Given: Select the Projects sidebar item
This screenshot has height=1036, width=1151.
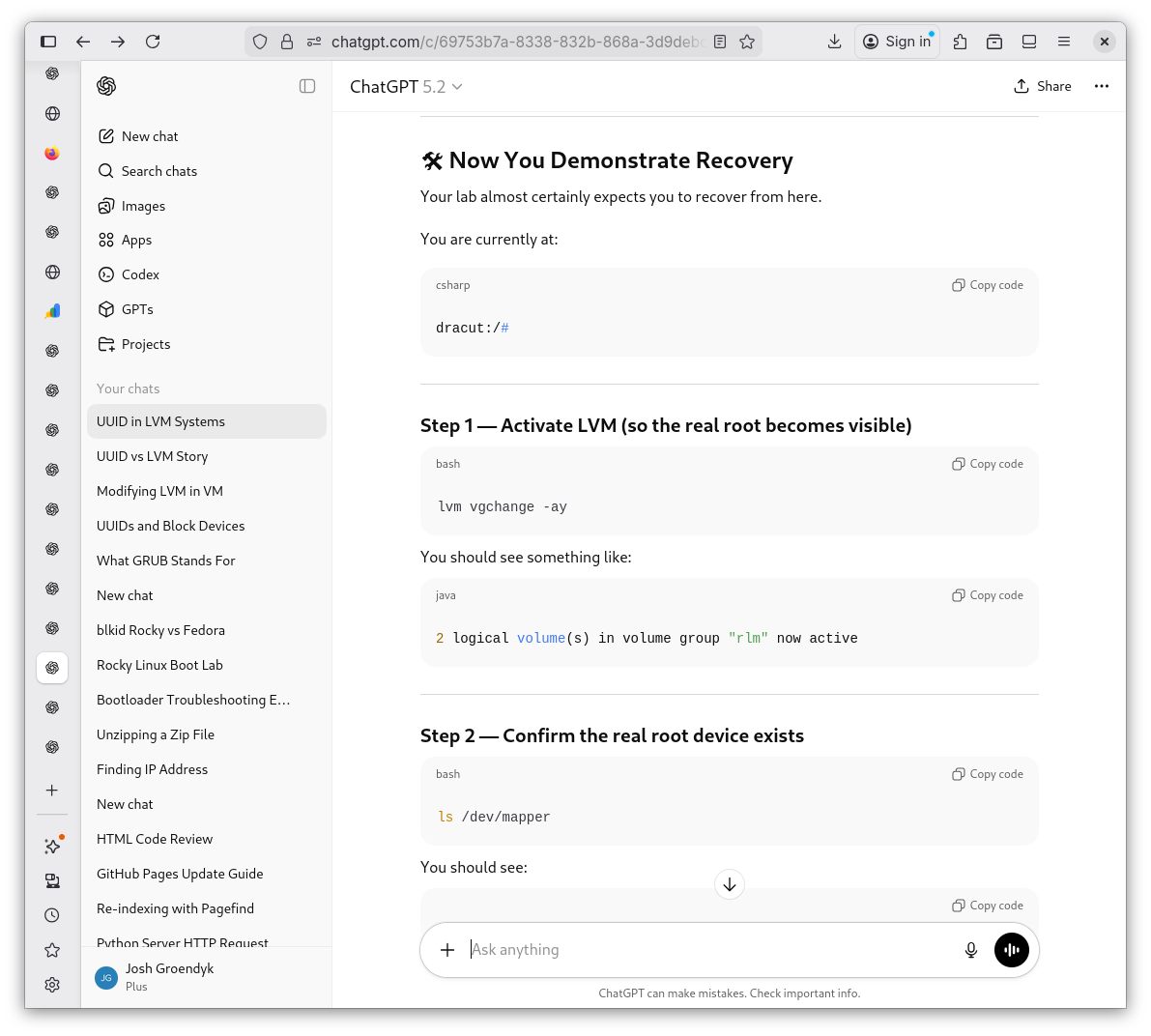Looking at the screenshot, I should coord(145,344).
